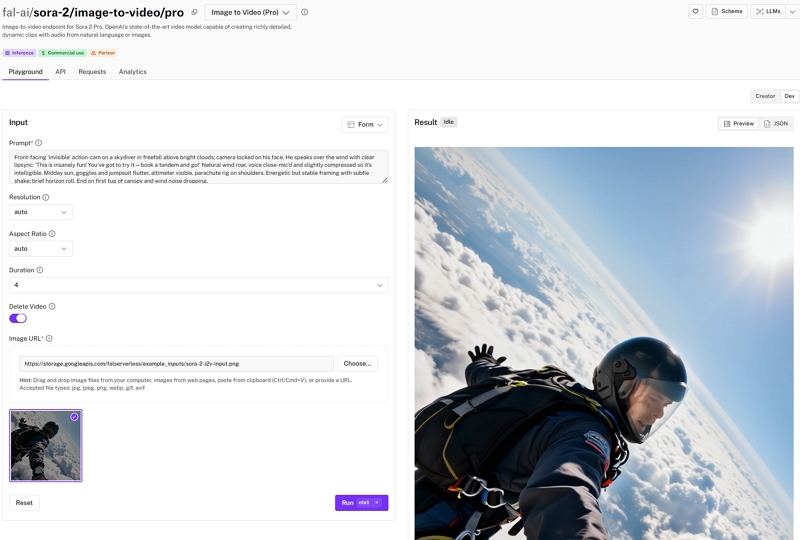Click the Choose... file button

(x=357, y=363)
